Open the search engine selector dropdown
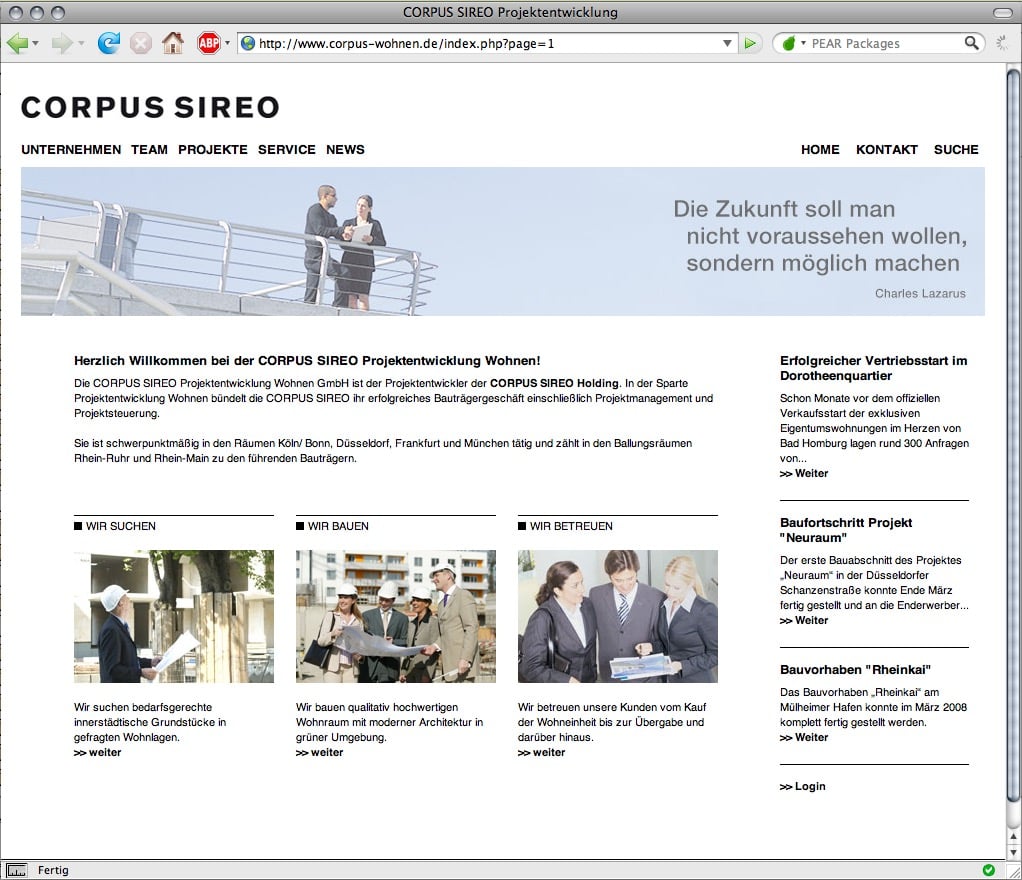The height and width of the screenshot is (880, 1022). pos(792,44)
